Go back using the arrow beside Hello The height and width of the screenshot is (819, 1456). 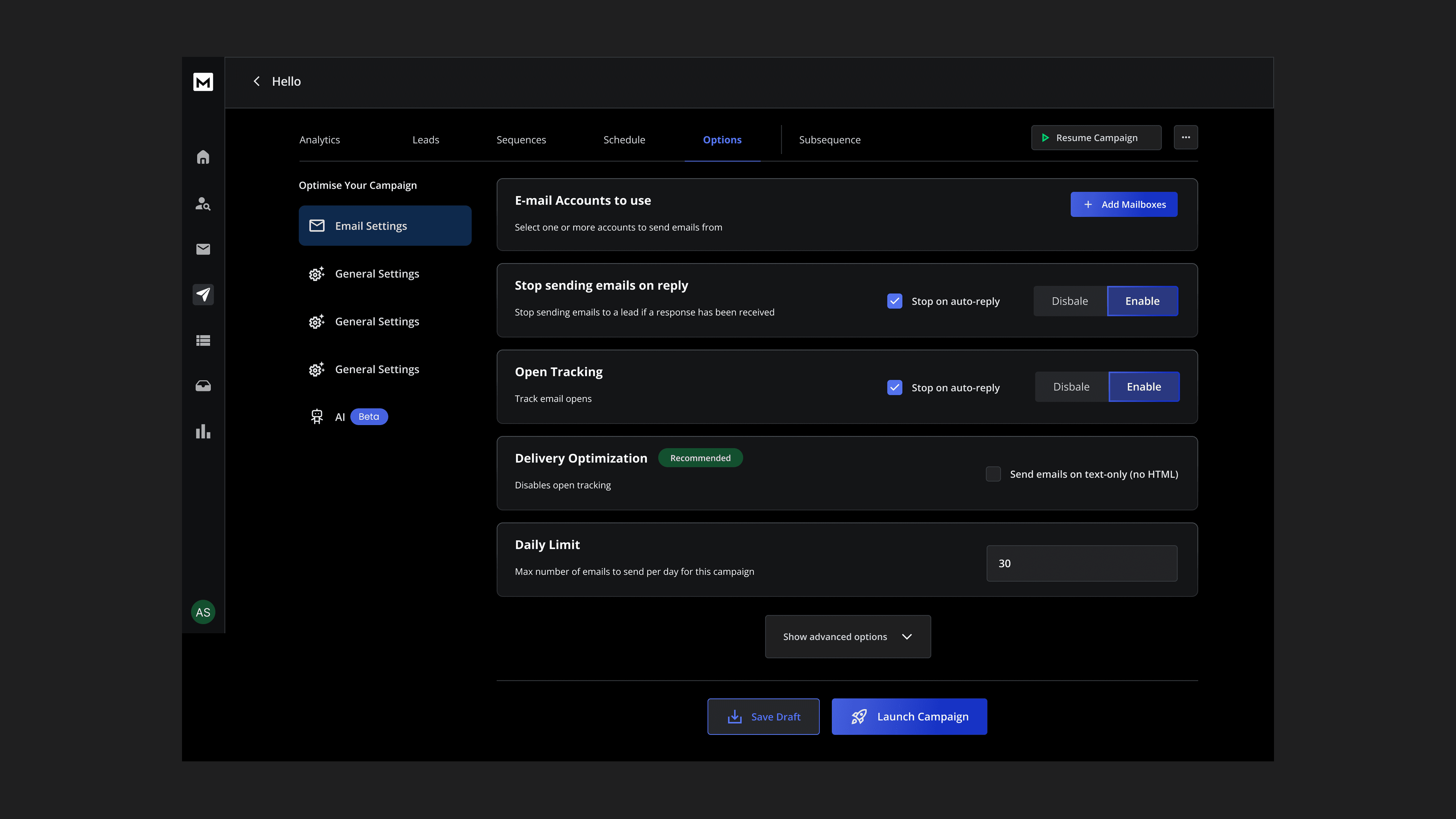(x=257, y=81)
